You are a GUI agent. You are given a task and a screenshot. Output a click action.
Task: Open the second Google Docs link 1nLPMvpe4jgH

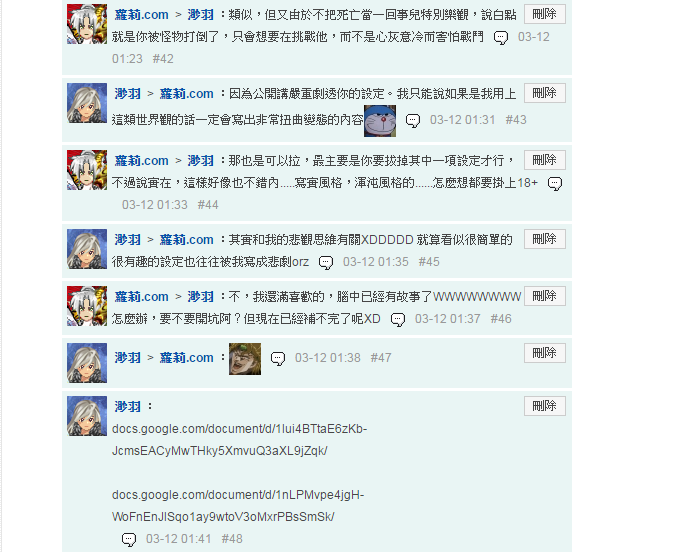pyautogui.click(x=238, y=506)
